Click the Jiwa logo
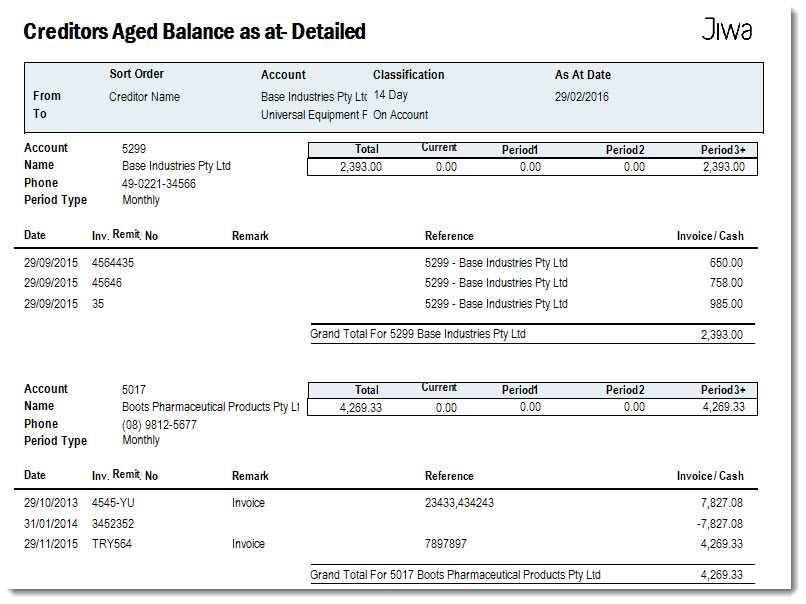806x604 pixels. pyautogui.click(x=726, y=29)
